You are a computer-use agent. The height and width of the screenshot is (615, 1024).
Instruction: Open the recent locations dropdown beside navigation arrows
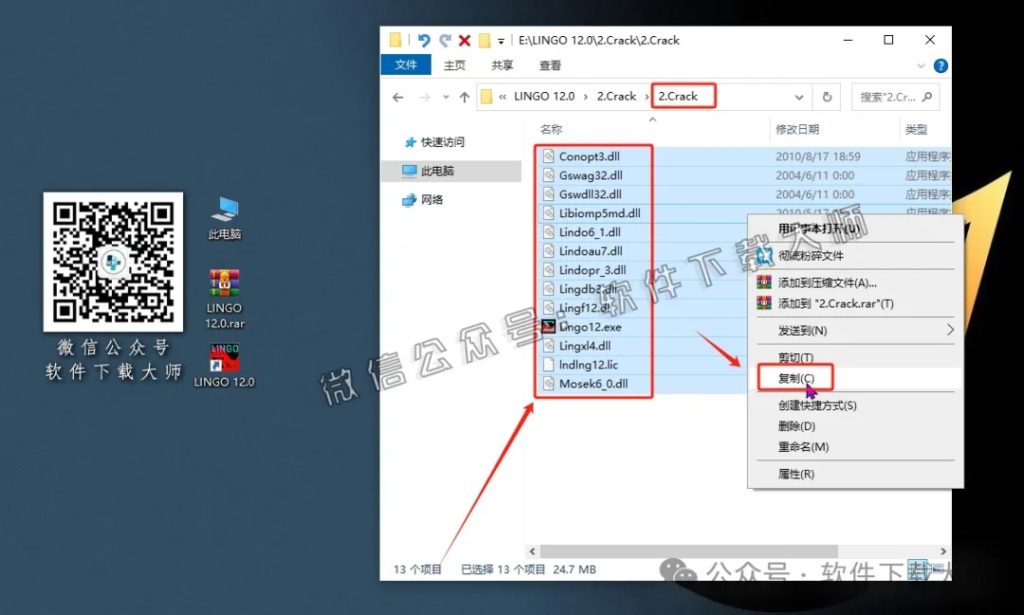[447, 96]
